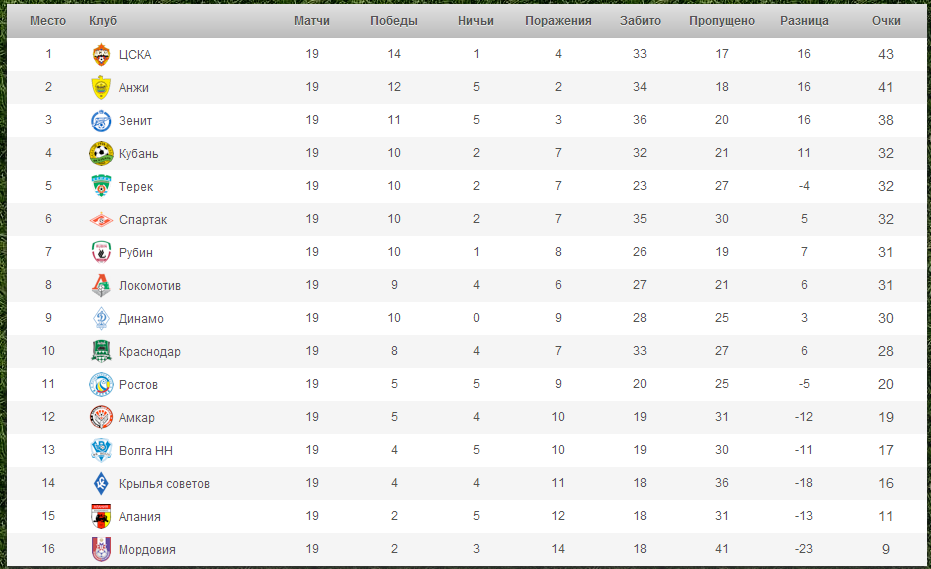The height and width of the screenshot is (569, 931).
Task: Click the Динамо club logo icon
Action: pos(100,319)
